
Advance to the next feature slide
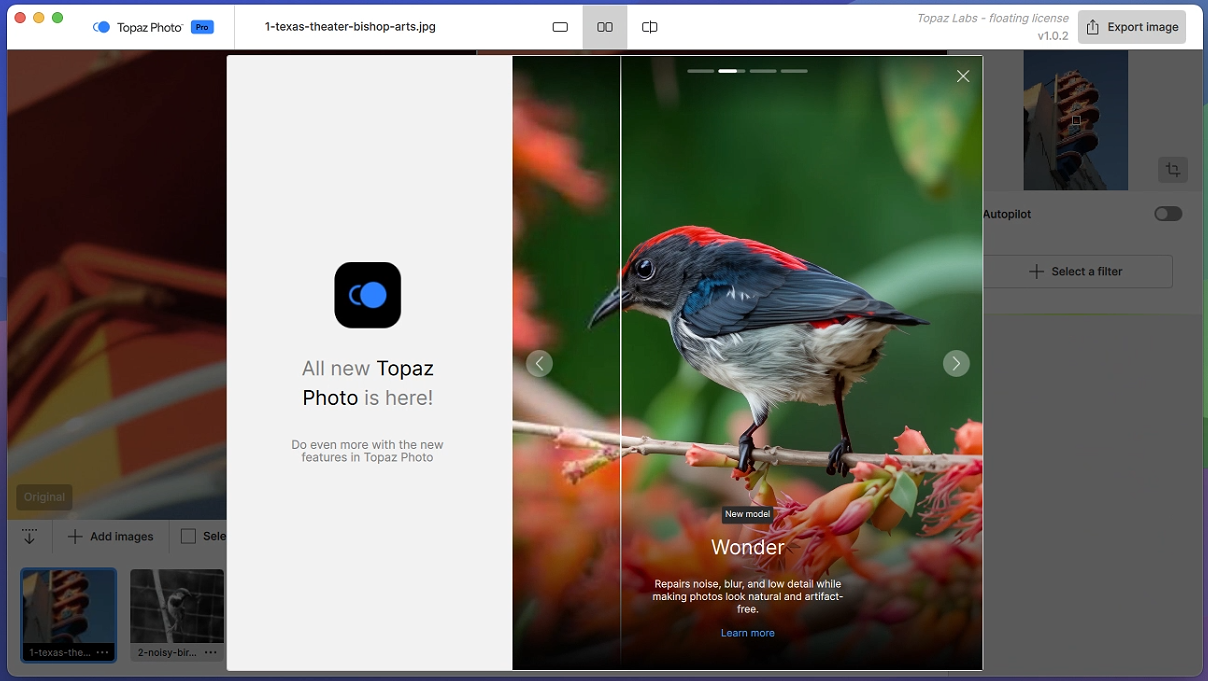956,364
